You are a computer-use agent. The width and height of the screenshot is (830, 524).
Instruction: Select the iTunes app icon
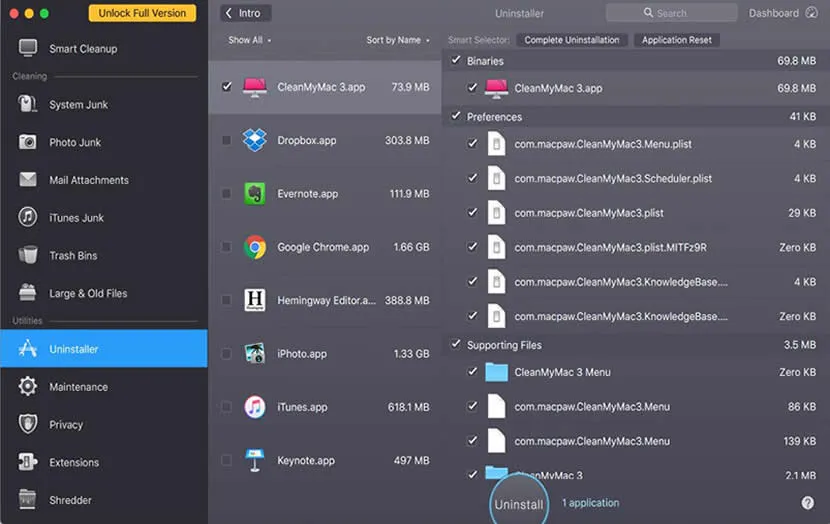point(255,407)
